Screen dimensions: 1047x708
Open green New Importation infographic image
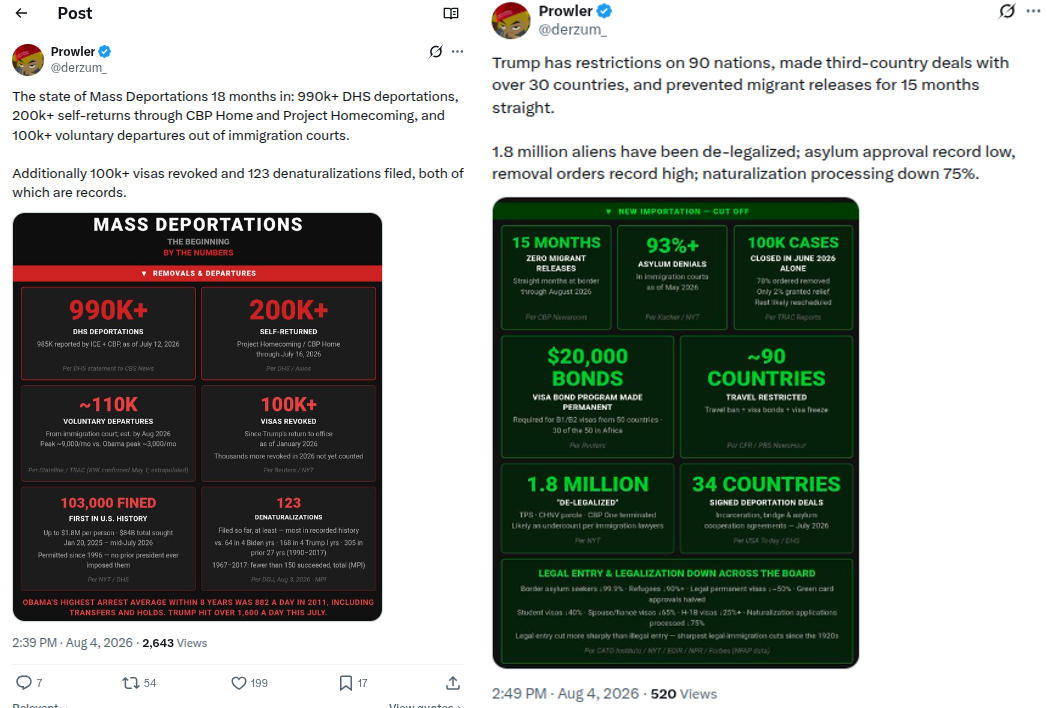(x=676, y=433)
